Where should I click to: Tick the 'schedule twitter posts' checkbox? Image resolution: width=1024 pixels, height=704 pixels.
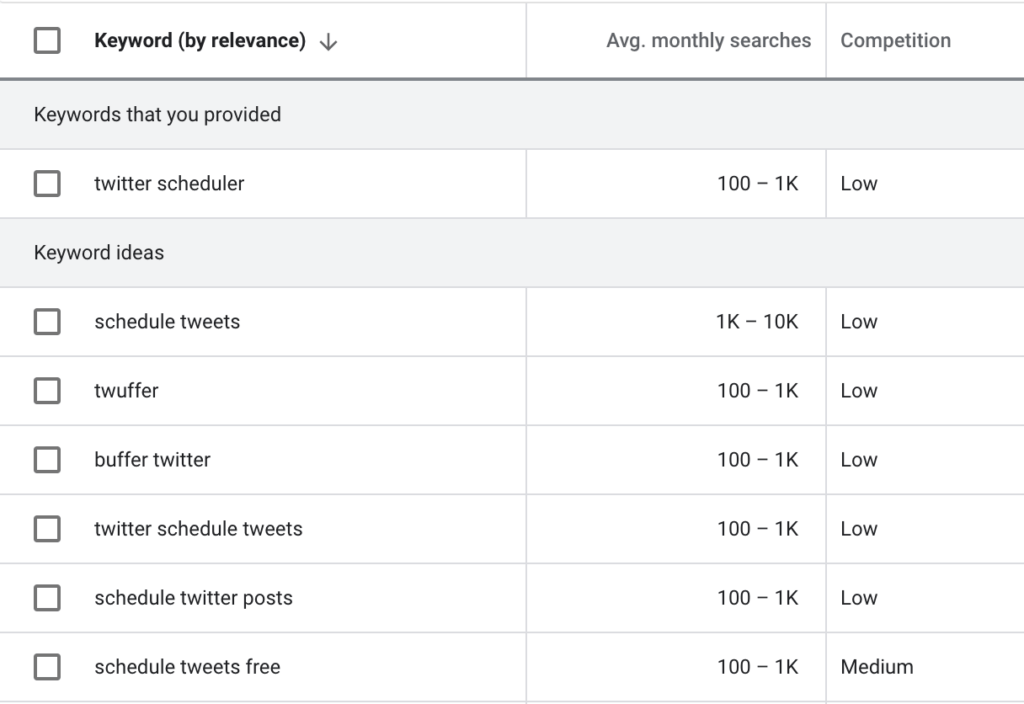point(47,598)
